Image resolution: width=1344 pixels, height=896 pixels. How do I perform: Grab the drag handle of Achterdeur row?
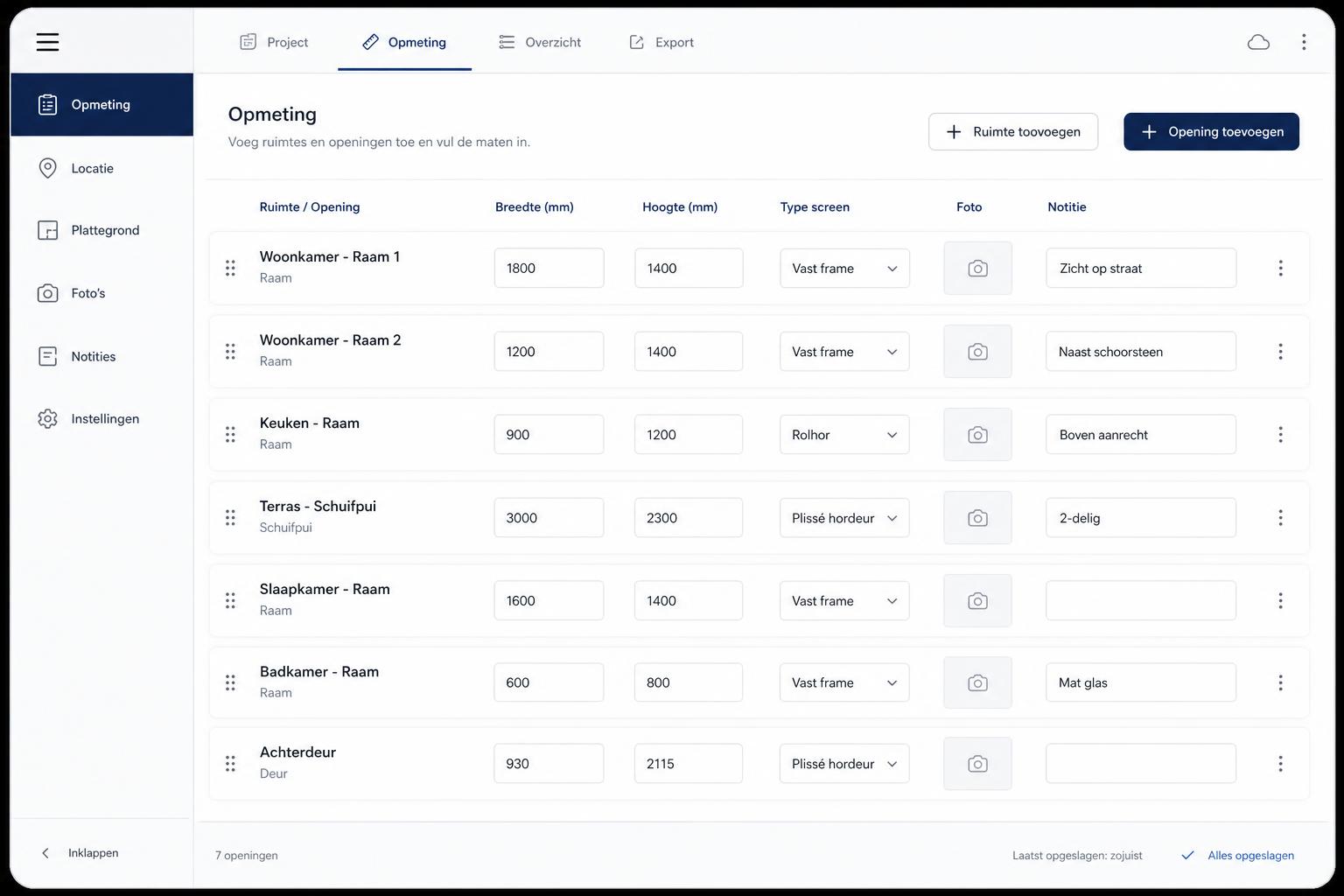pyautogui.click(x=230, y=764)
